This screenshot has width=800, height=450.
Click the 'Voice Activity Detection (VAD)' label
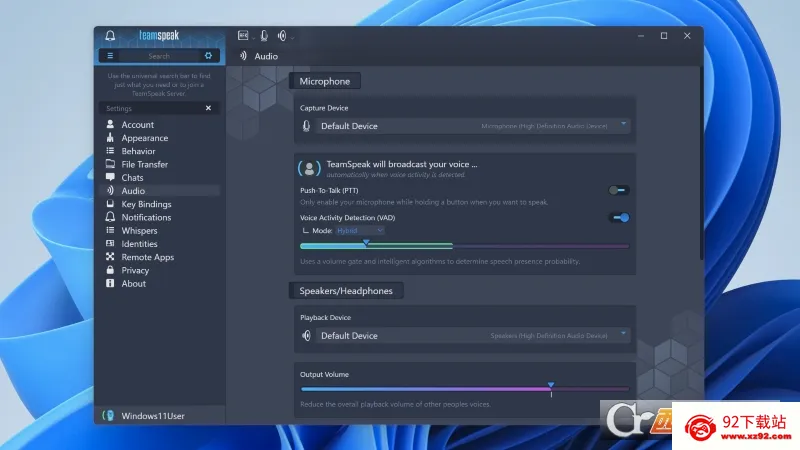[x=347, y=217]
